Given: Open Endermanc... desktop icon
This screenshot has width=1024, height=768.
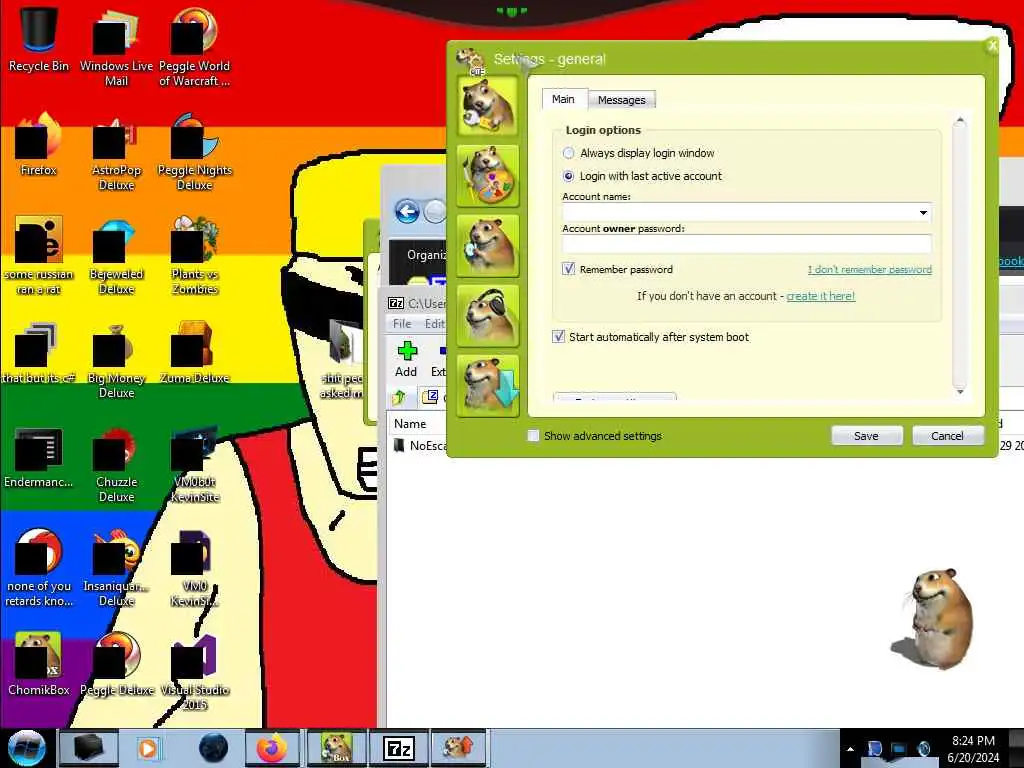Looking at the screenshot, I should click(x=39, y=456).
